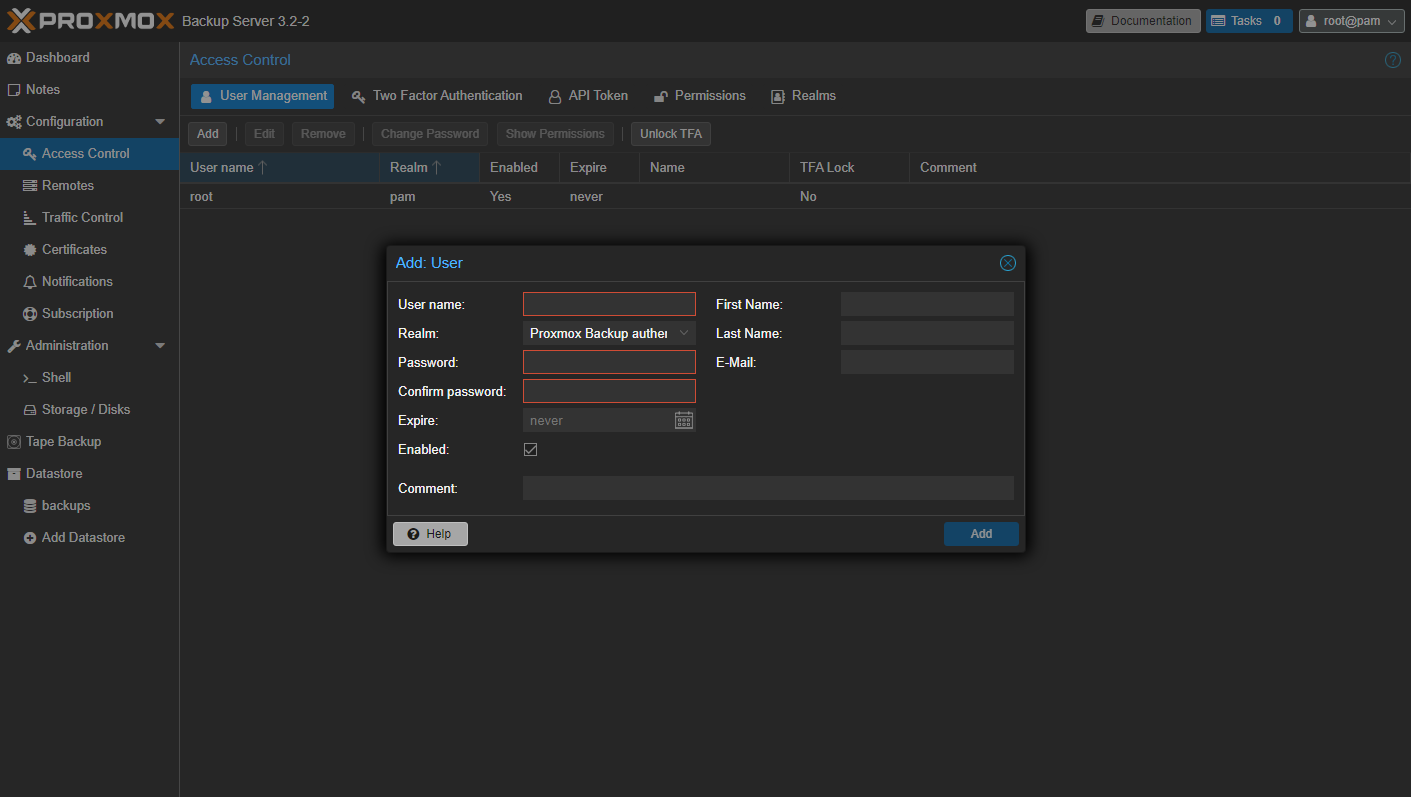This screenshot has height=797, width=1411.
Task: Switch to the Realms tab
Action: [x=803, y=96]
